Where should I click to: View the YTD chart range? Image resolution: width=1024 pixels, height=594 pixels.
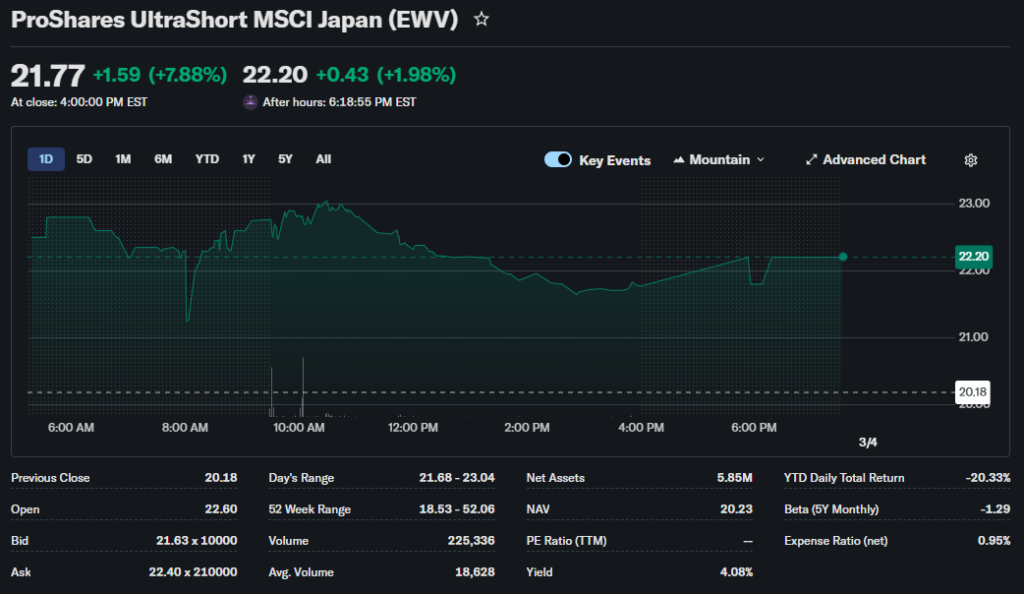point(207,159)
